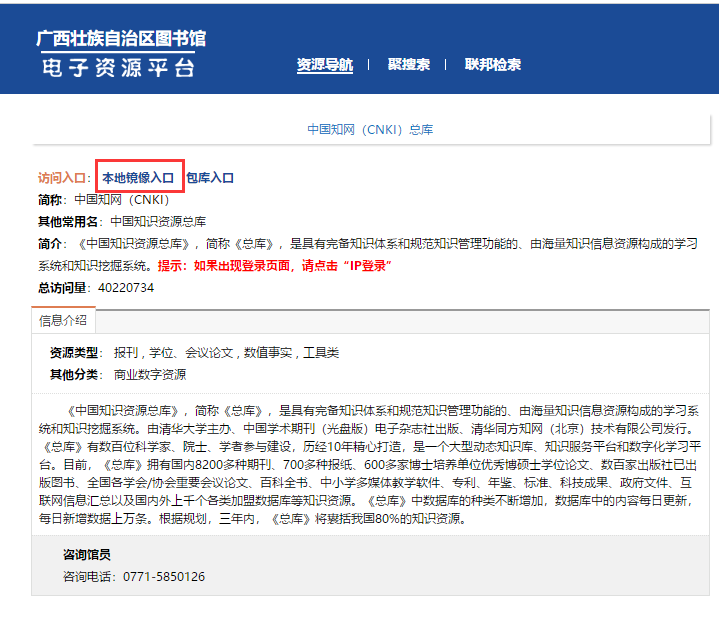719x643 pixels.
Task: Go to the 聚搜索 page
Action: (409, 65)
